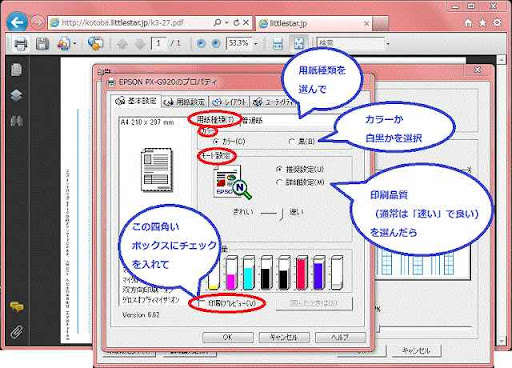The image size is (512, 368).
Task: Switch to the レイアウト tab
Action: click(x=229, y=102)
